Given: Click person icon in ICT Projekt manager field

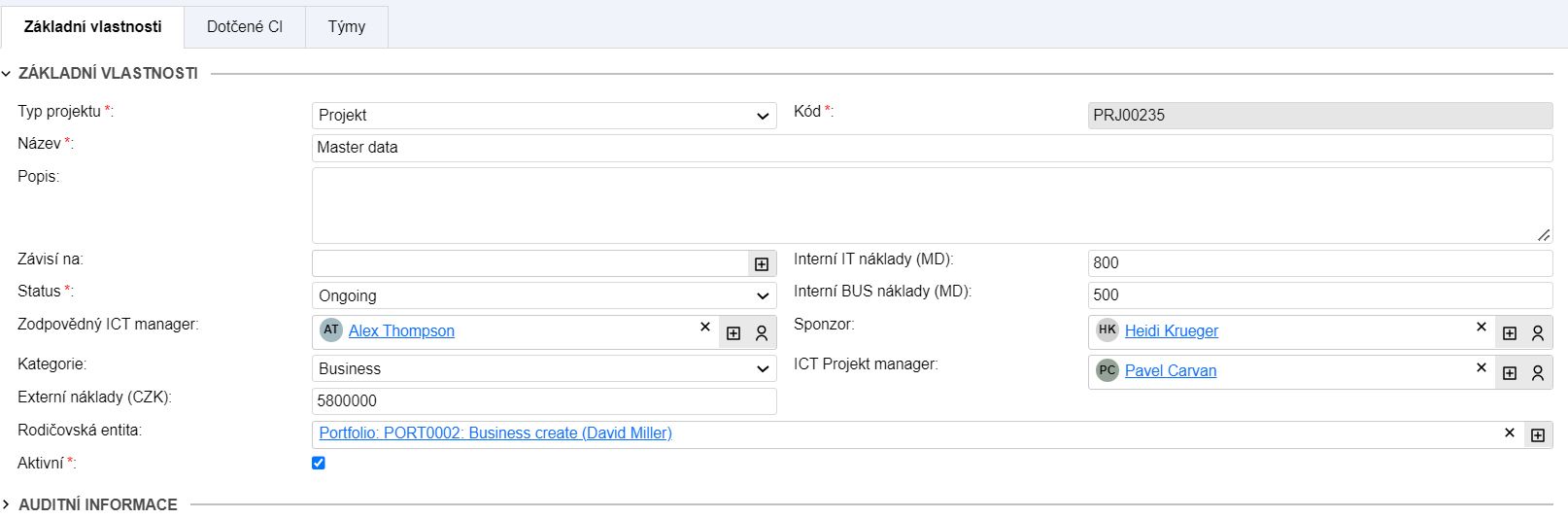Looking at the screenshot, I should click(1538, 373).
